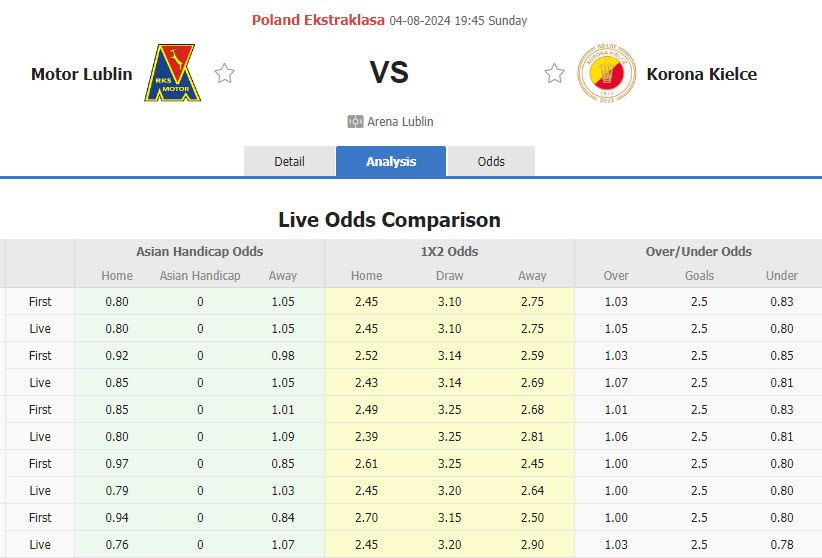Click first-row 1X2 home odds 2.45
822x558 pixels.
[366, 301]
